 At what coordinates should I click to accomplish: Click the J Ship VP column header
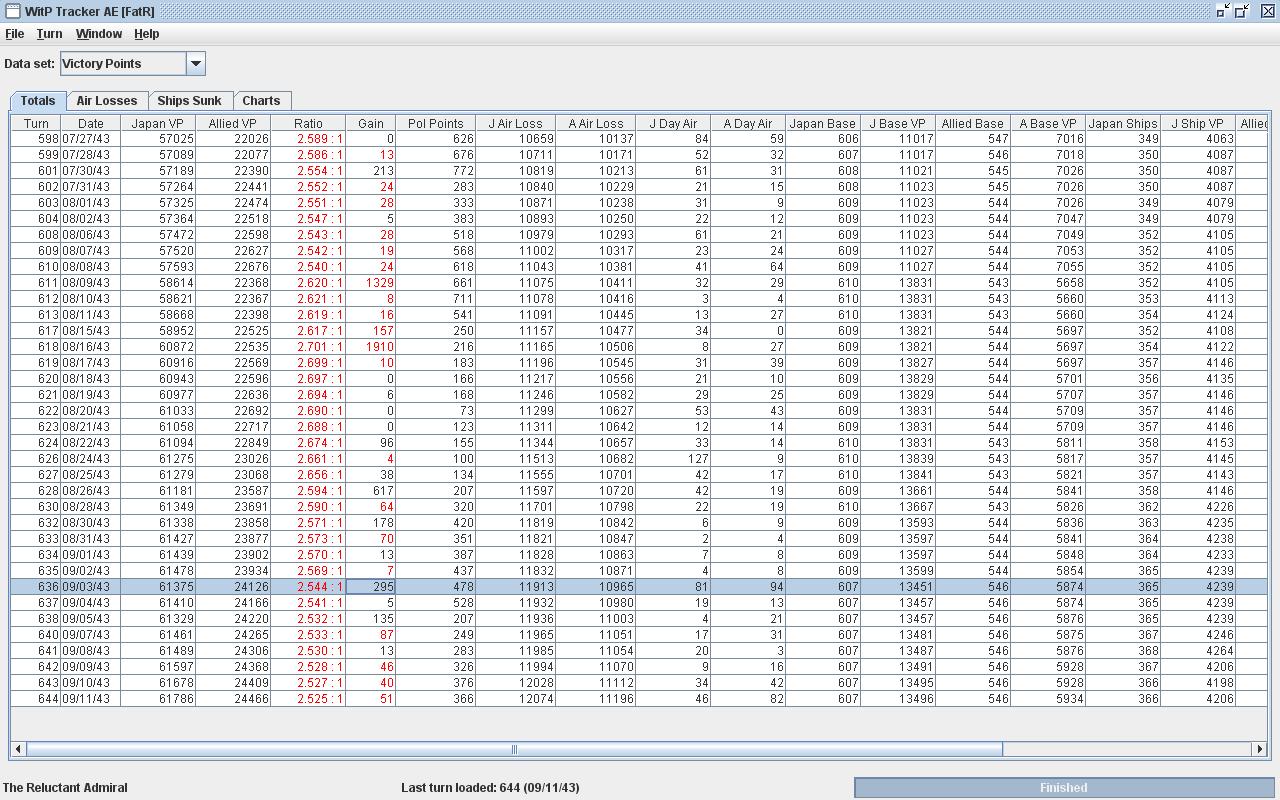1197,124
